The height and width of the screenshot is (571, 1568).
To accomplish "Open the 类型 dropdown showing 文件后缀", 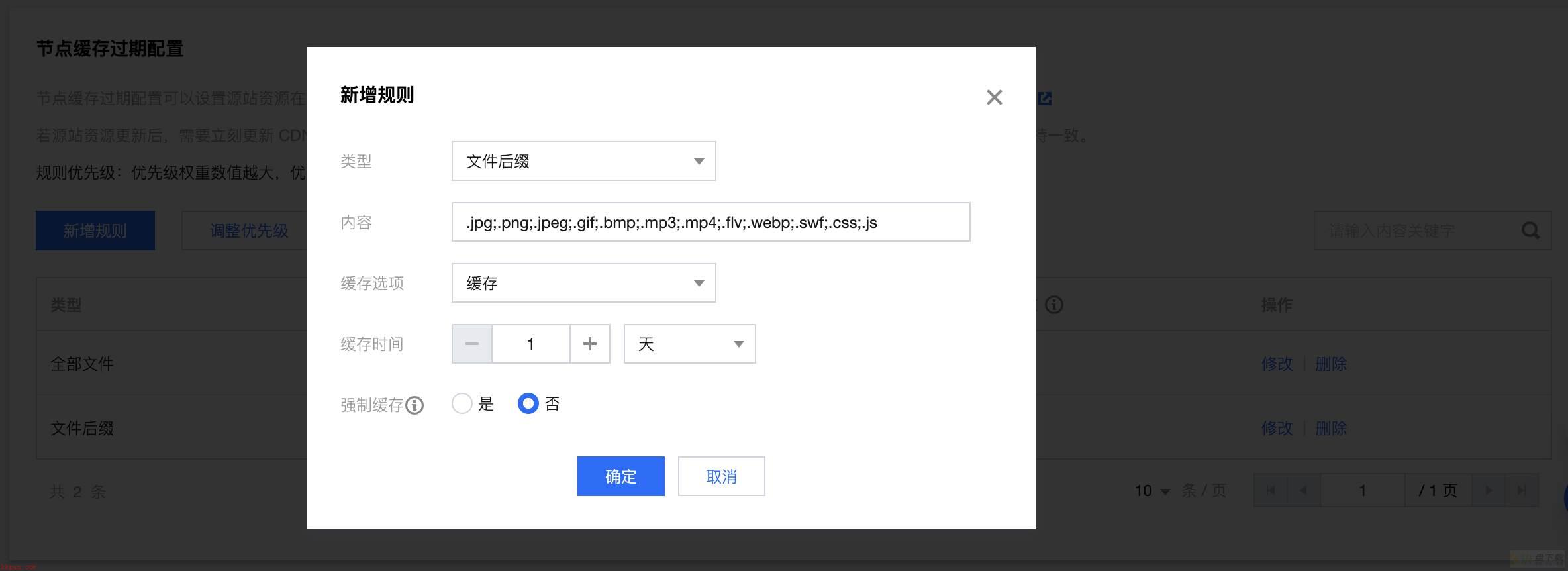I will point(583,161).
